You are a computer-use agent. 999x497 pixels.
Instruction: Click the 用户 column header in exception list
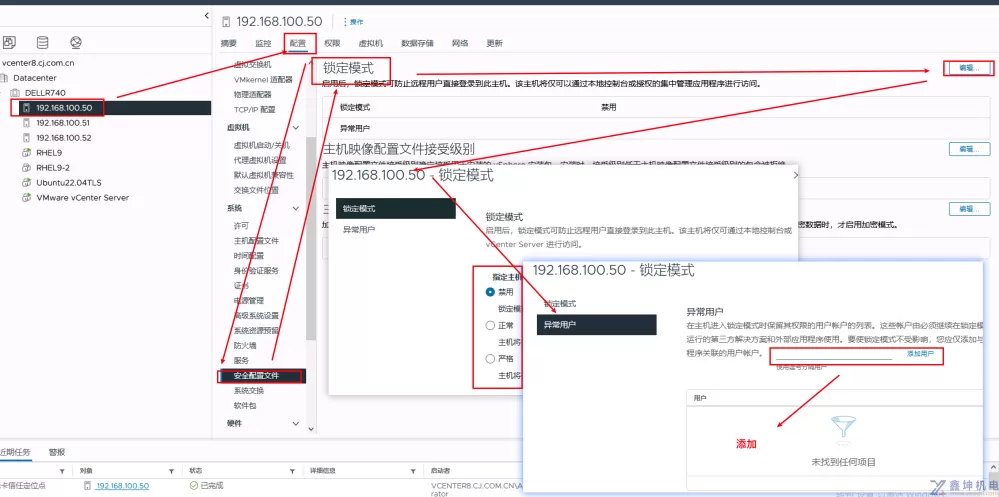coord(699,398)
